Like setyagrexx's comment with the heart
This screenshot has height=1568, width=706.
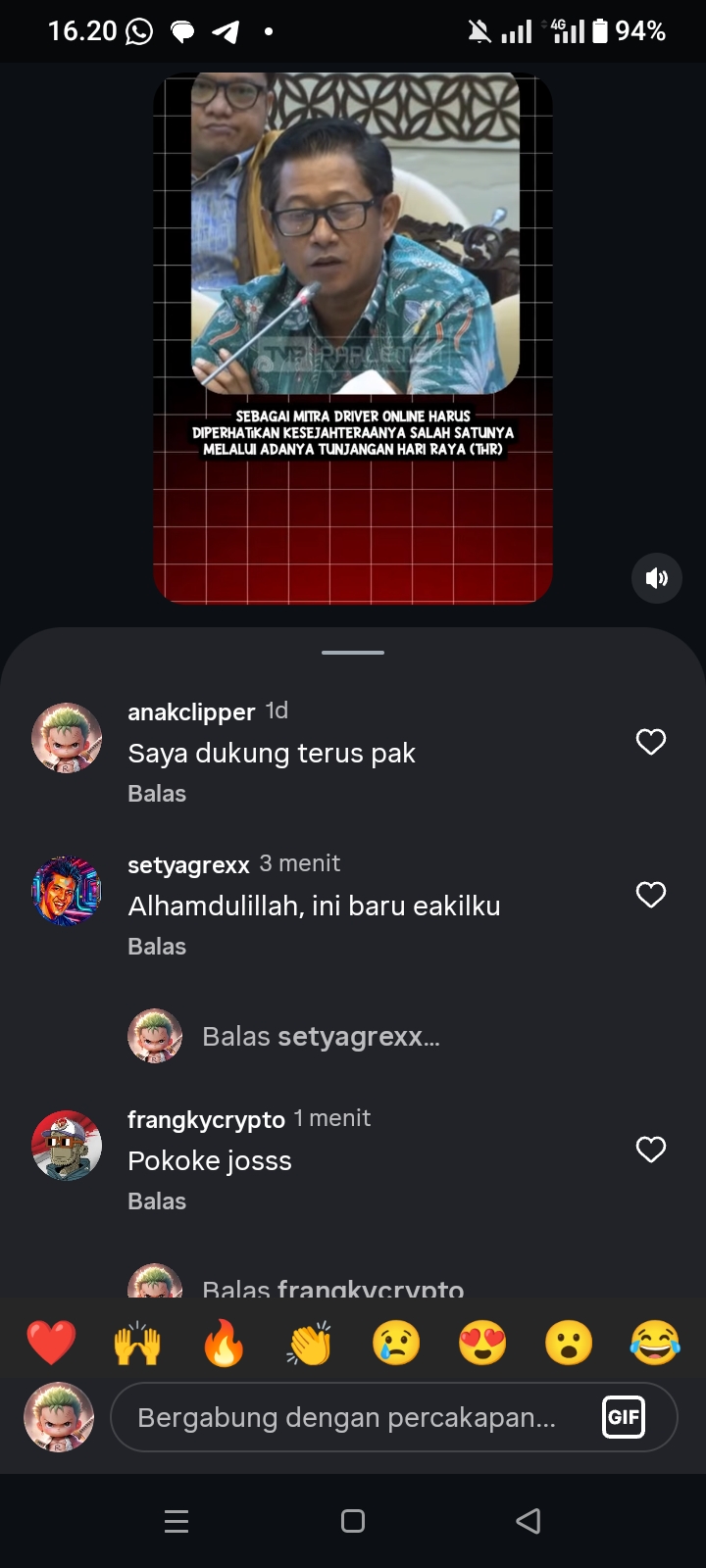click(x=651, y=895)
